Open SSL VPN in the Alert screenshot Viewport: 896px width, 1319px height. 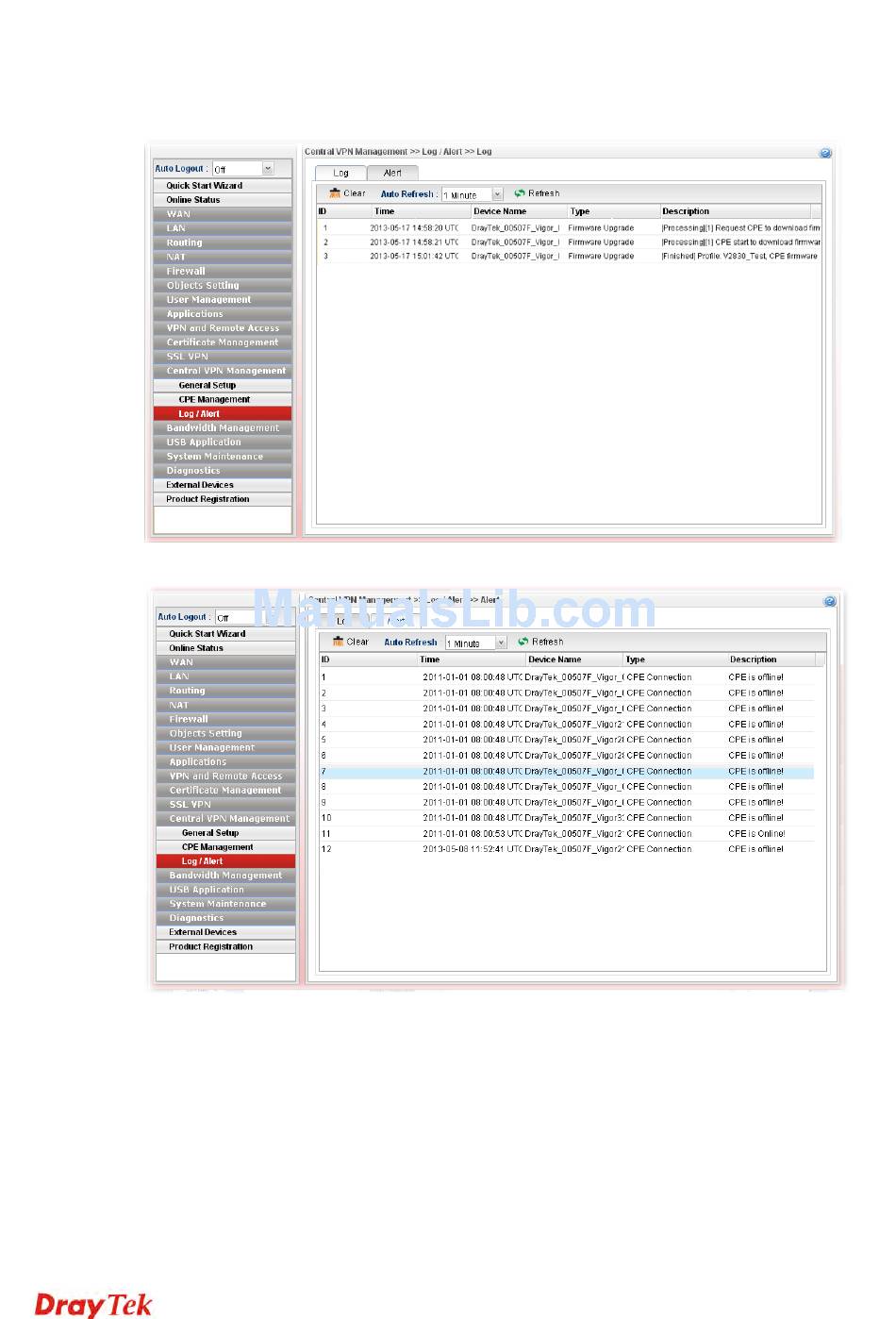tap(225, 805)
